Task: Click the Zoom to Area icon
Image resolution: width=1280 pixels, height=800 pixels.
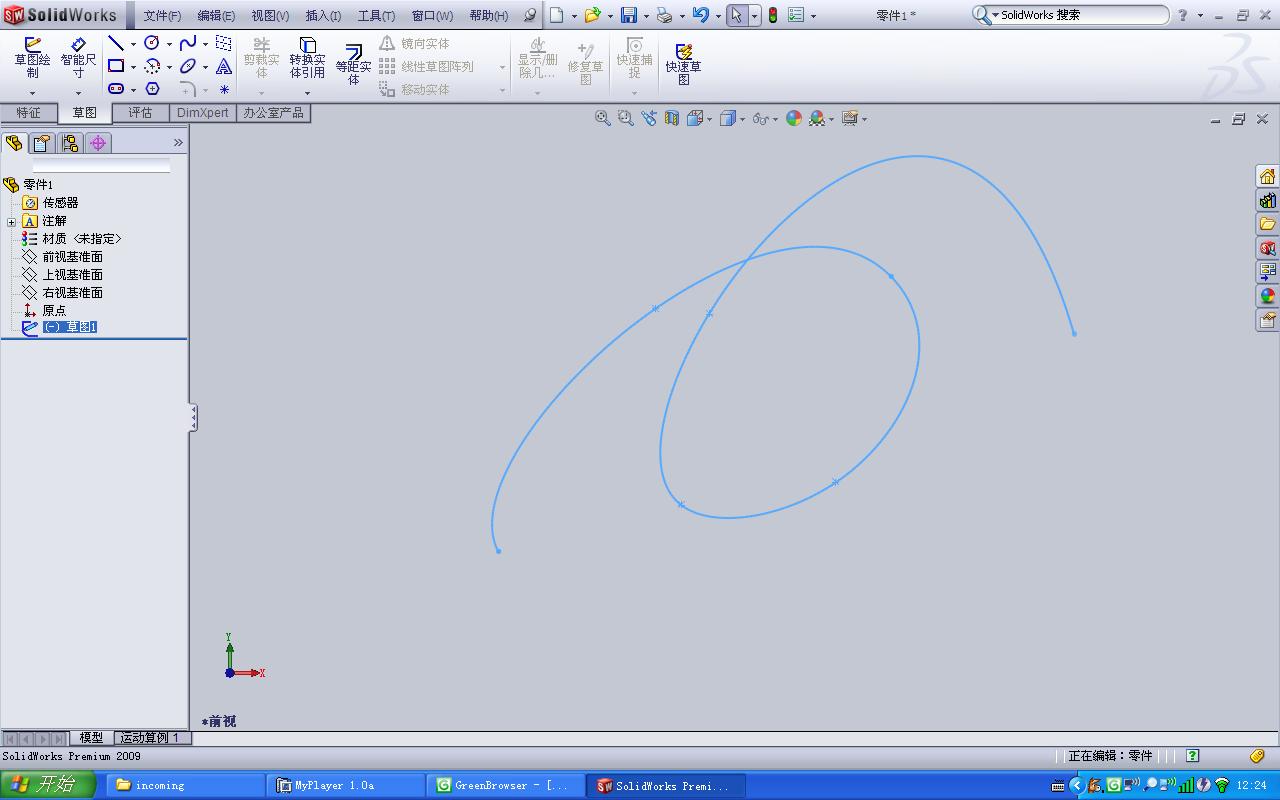Action: click(x=626, y=118)
